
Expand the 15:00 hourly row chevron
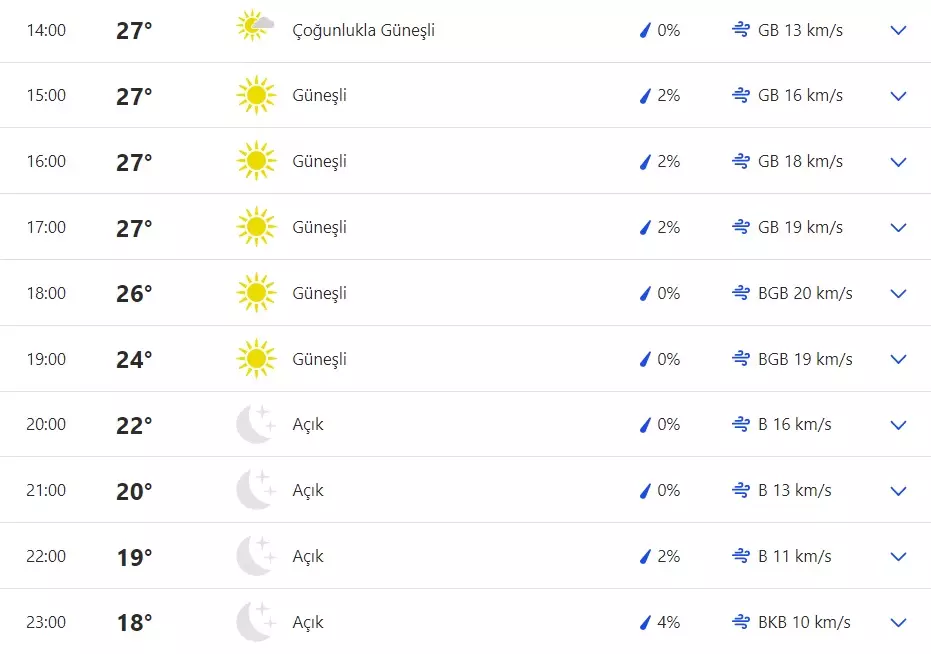tap(898, 96)
